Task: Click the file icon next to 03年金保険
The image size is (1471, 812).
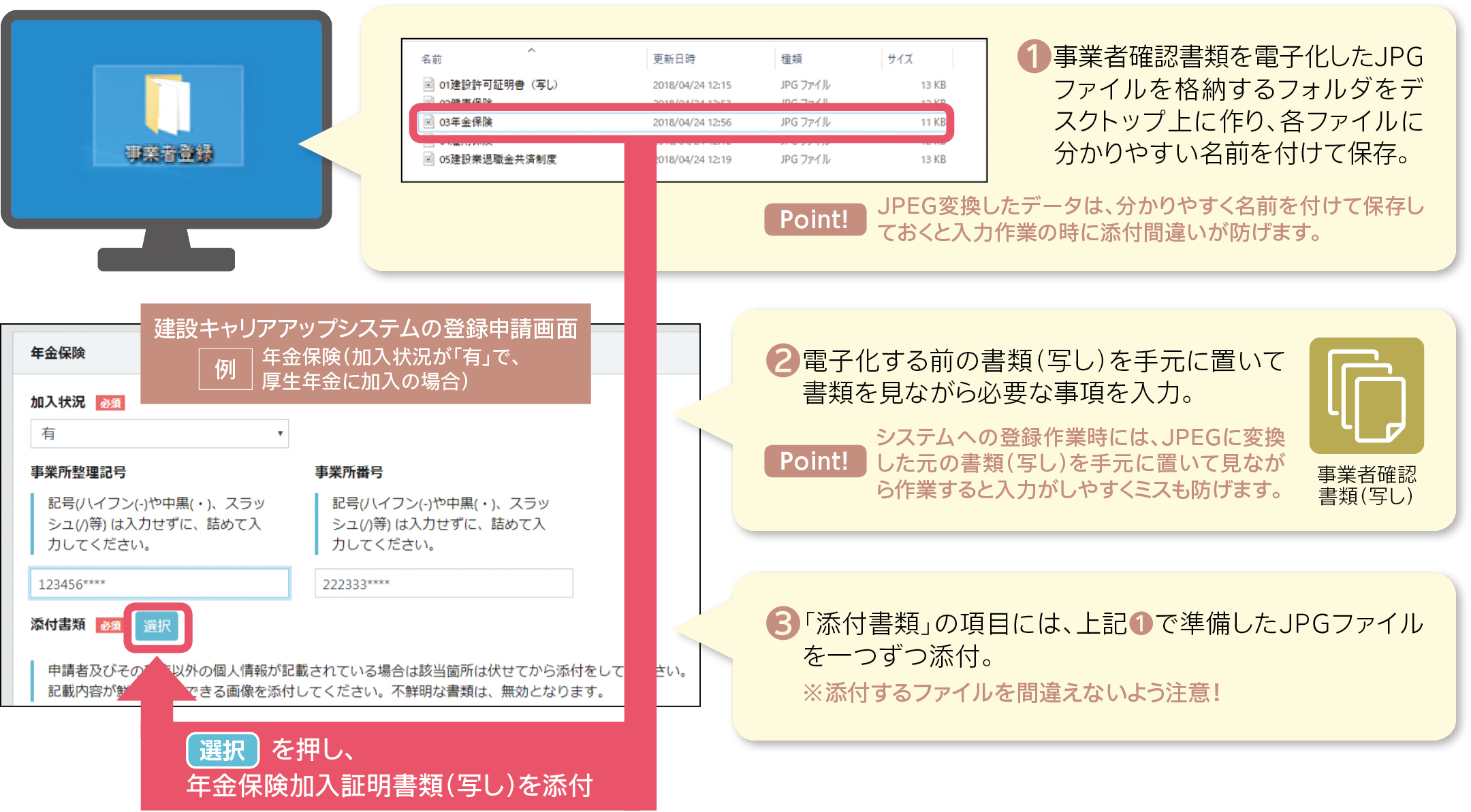Action: tap(429, 123)
